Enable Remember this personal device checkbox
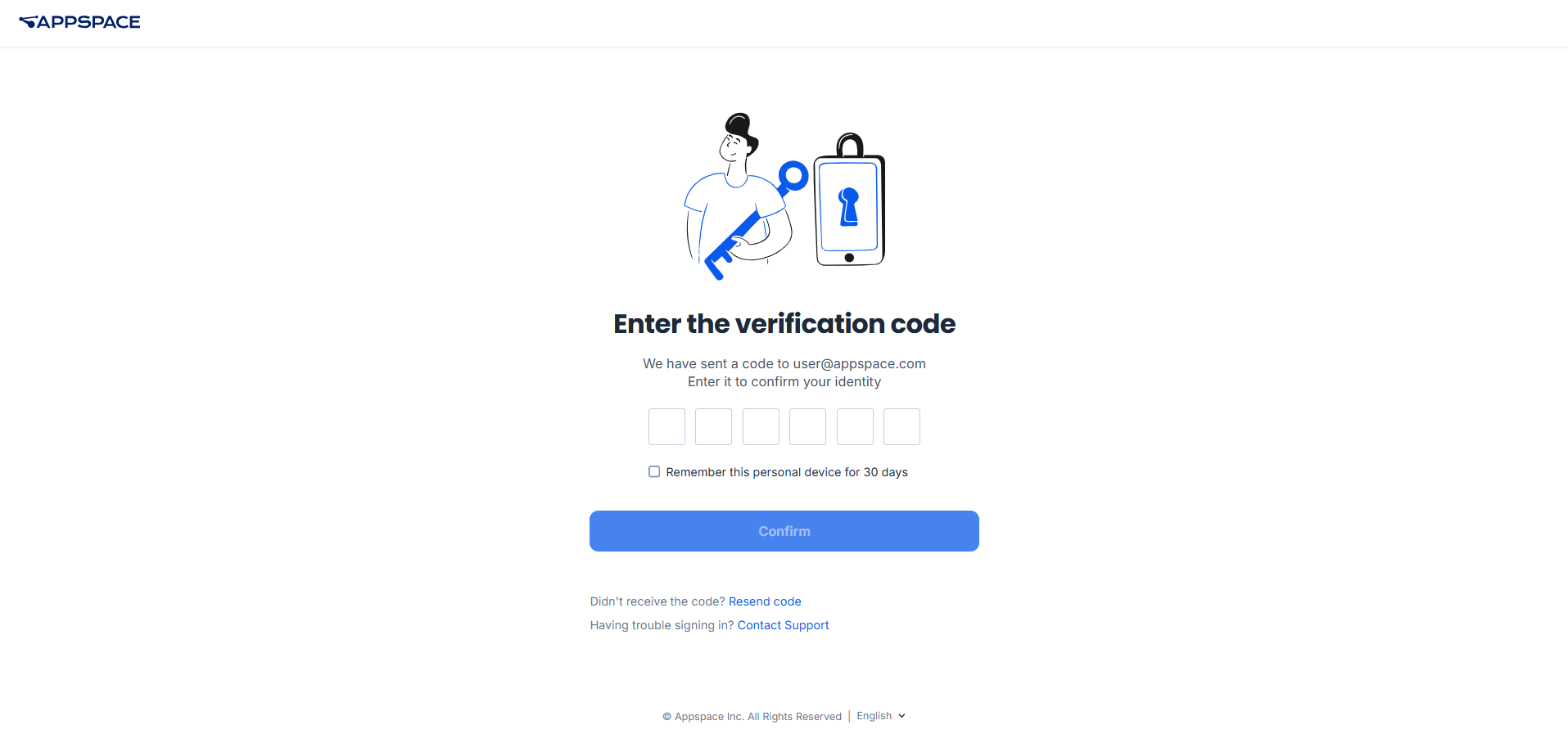 (654, 471)
